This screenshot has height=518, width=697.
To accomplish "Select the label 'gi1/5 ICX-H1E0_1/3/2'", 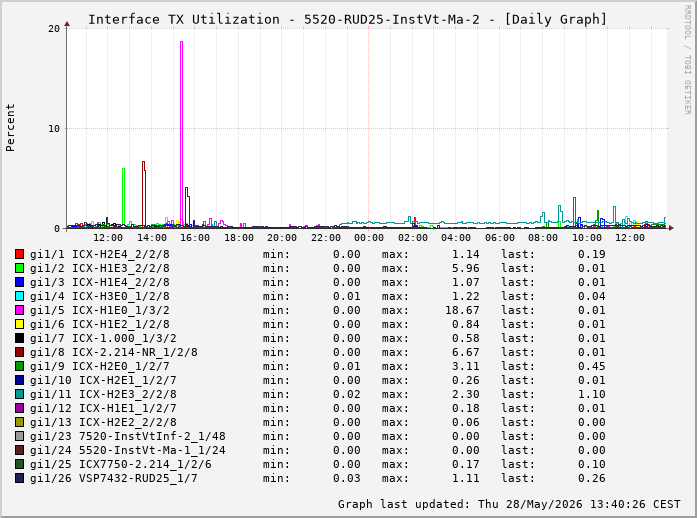I will coord(100,310).
